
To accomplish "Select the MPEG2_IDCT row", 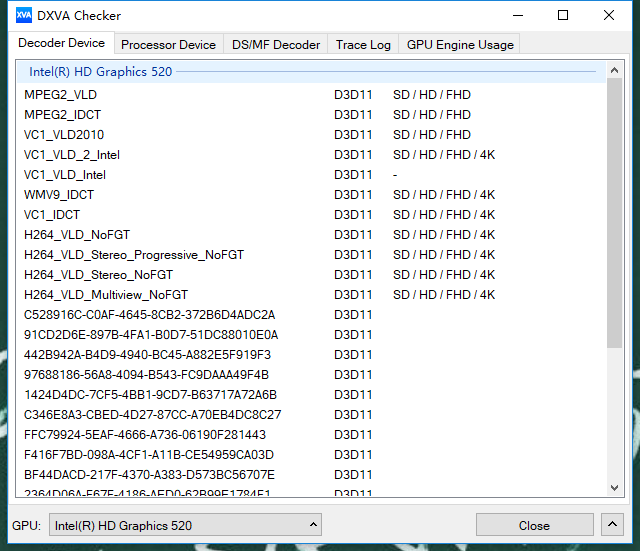I will point(312,115).
